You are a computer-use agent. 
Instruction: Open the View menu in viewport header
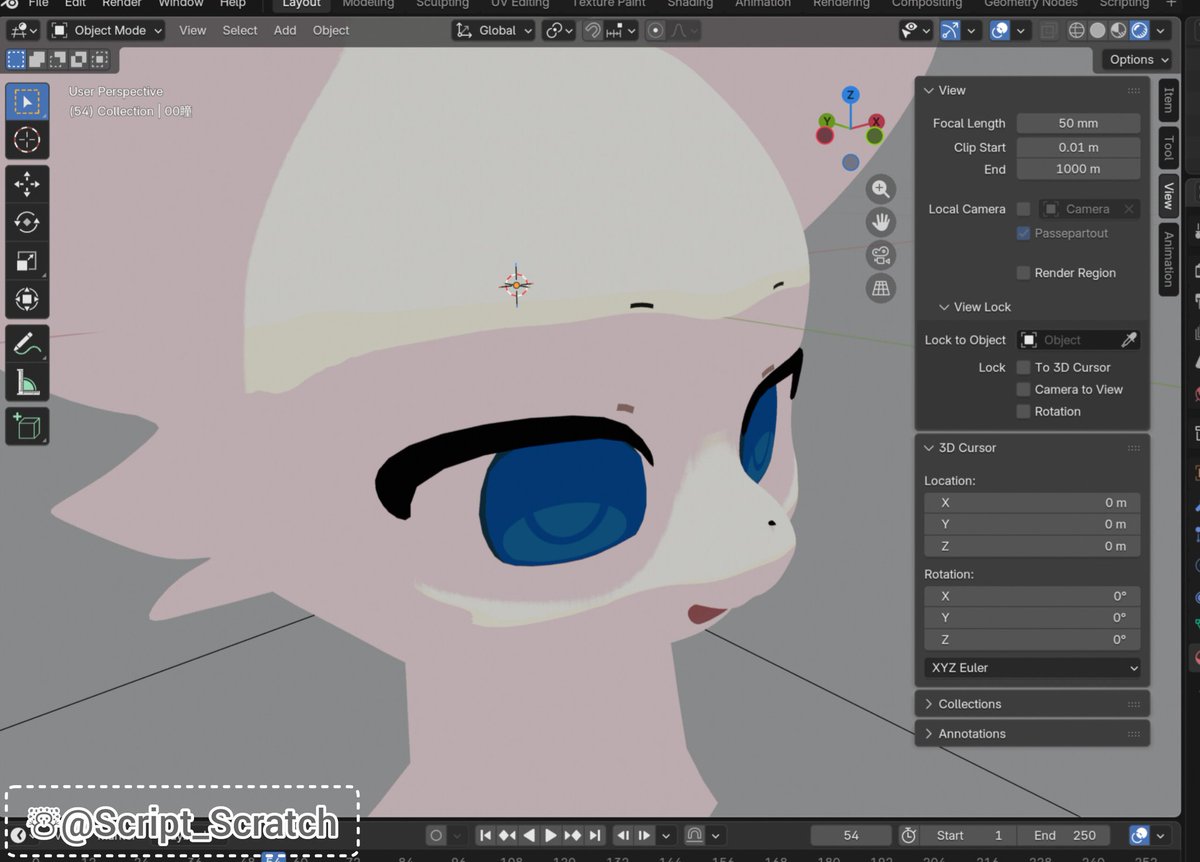(x=192, y=30)
